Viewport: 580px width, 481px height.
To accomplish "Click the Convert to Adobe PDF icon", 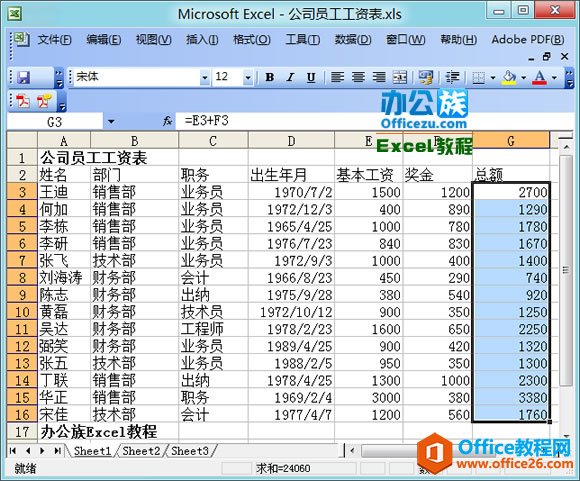I will point(23,101).
